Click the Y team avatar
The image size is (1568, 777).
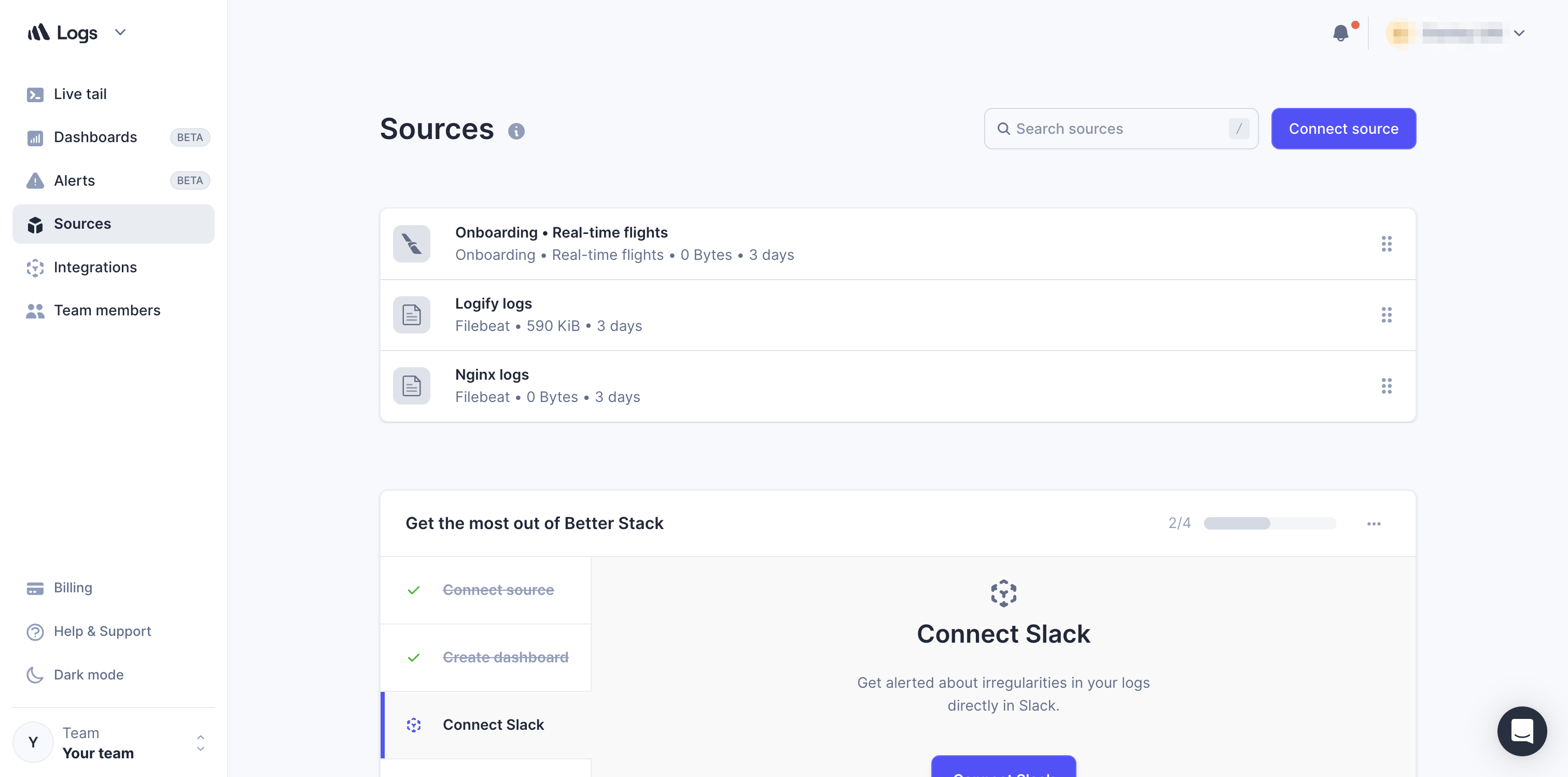point(33,742)
